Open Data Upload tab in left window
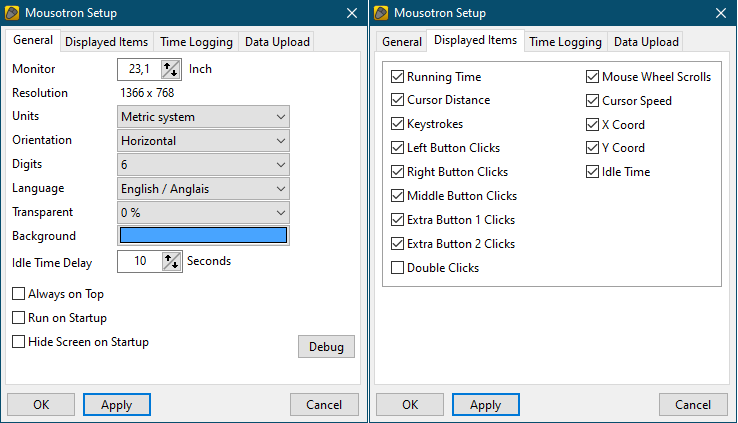738x423 pixels. click(277, 42)
